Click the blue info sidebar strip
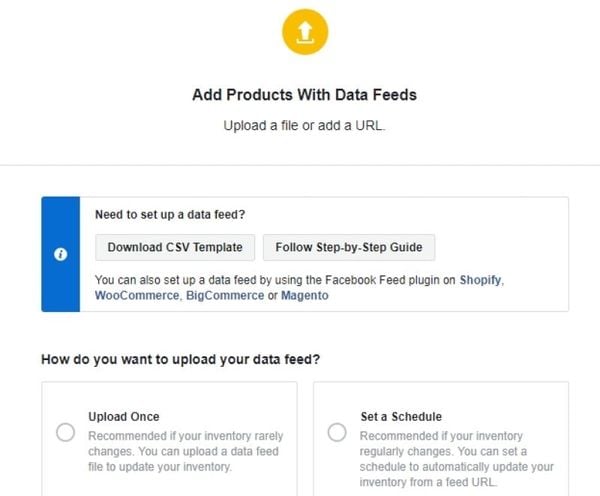 [60, 254]
